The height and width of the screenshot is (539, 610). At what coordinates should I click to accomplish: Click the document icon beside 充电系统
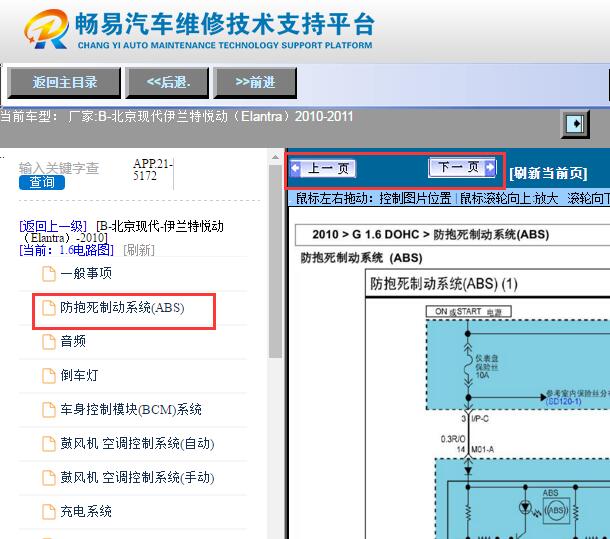pyautogui.click(x=49, y=512)
